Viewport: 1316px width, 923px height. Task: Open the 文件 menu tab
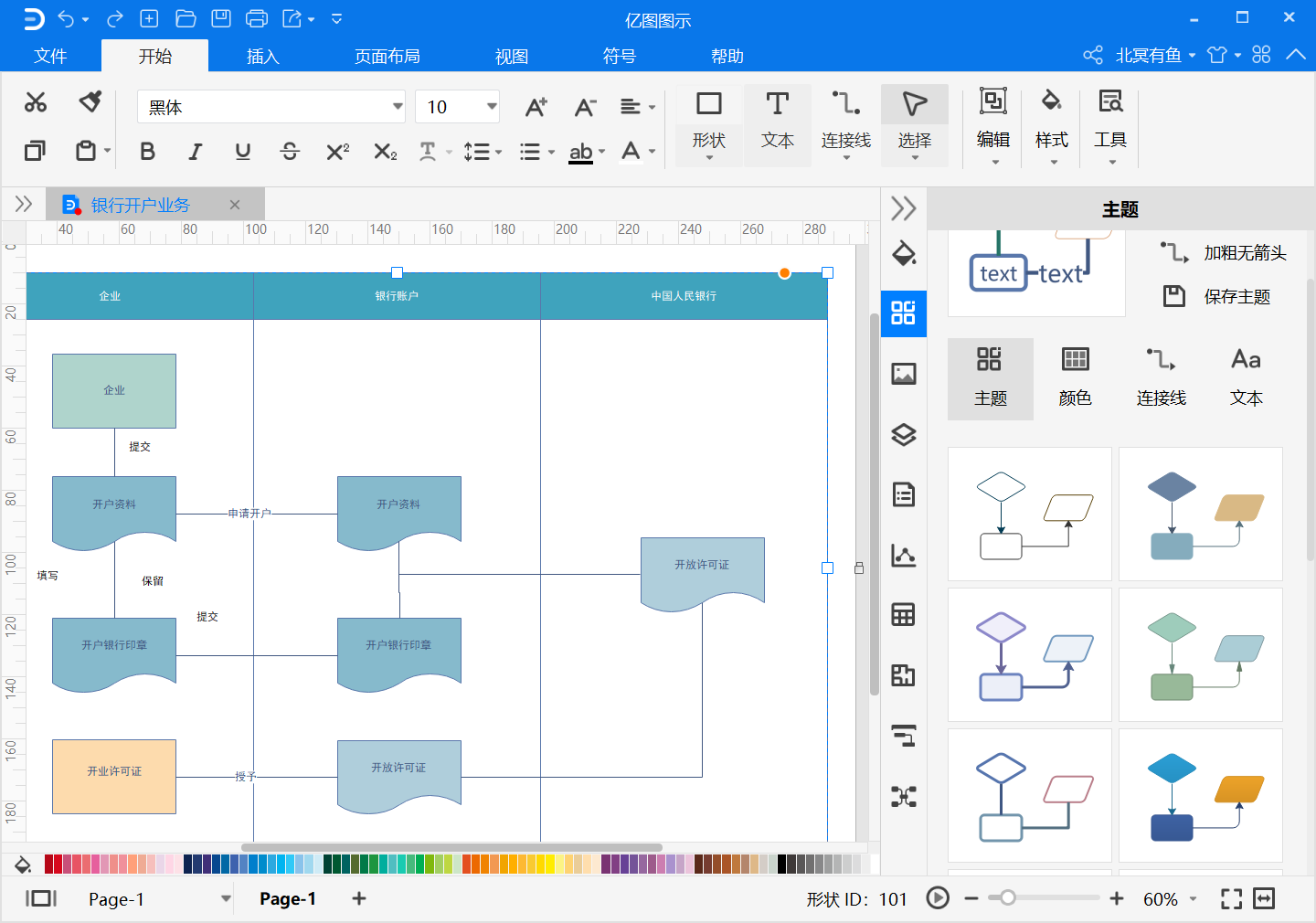50,56
